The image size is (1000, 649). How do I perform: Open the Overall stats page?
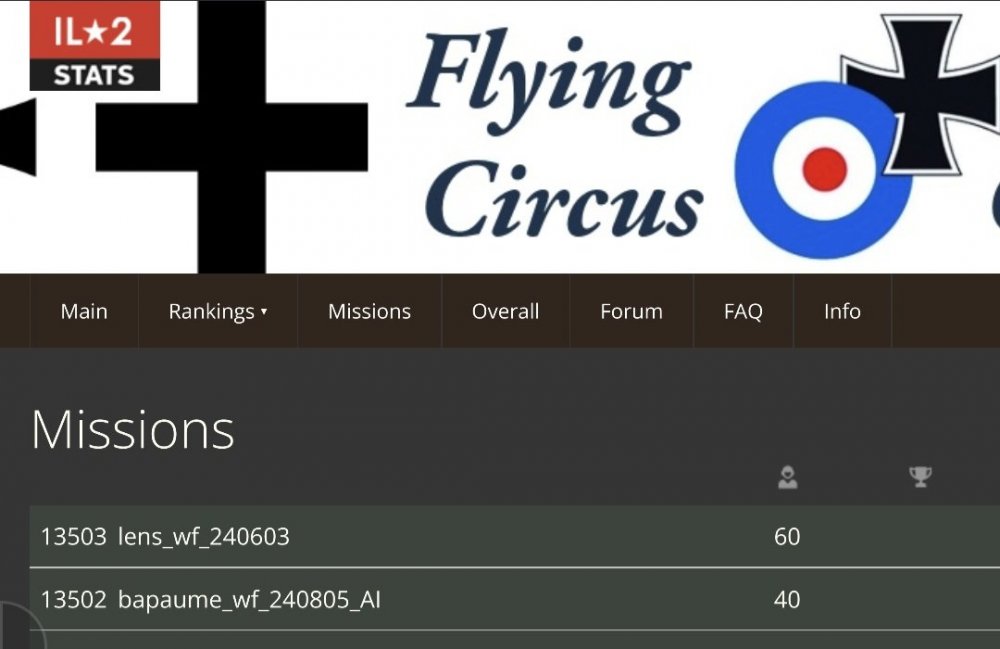coord(505,312)
